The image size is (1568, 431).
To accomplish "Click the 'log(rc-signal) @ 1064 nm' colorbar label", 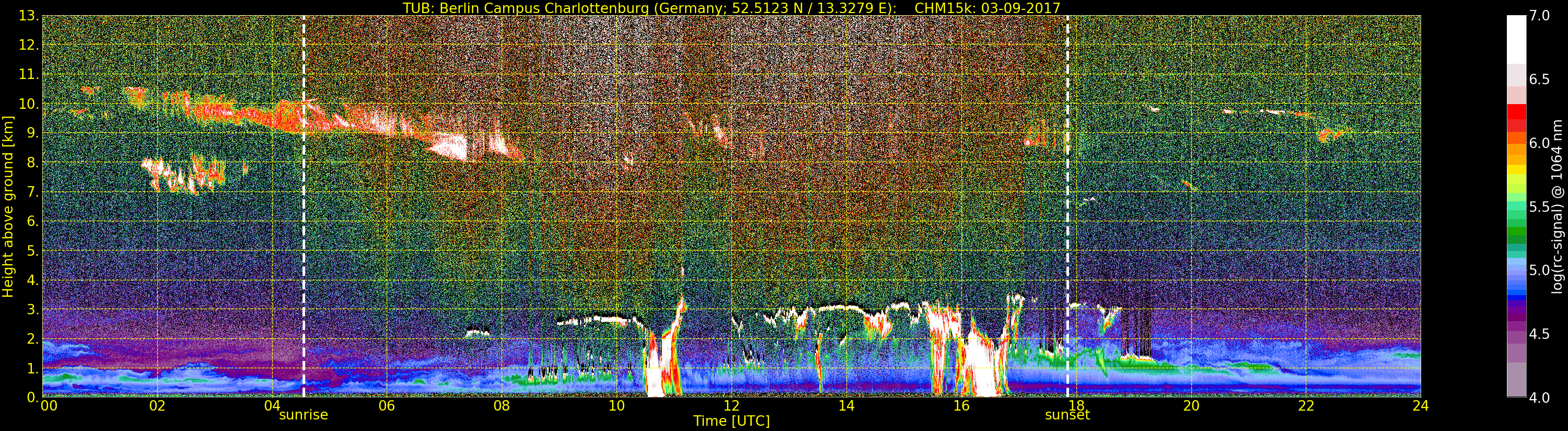I will point(1557,206).
